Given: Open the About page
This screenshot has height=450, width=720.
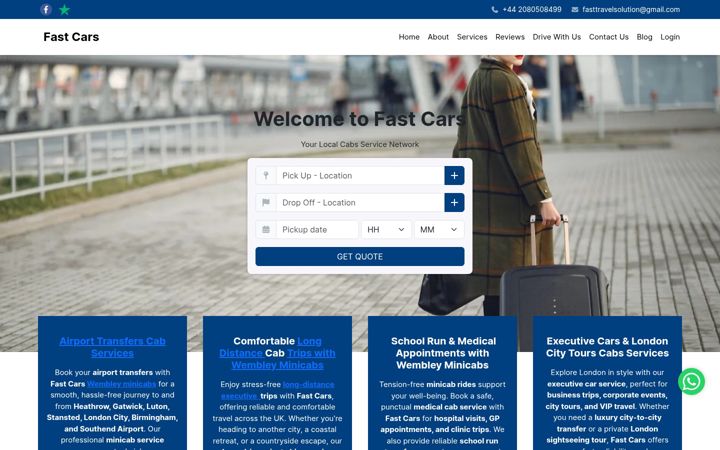Looking at the screenshot, I should click(x=438, y=37).
